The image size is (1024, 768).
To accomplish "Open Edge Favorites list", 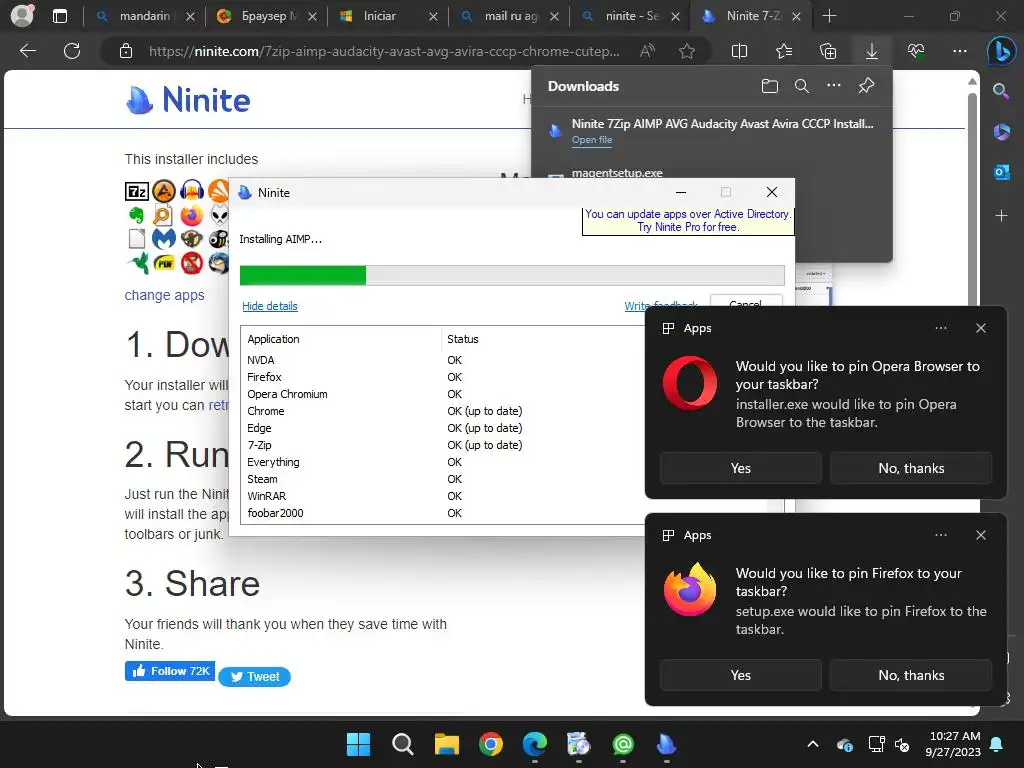I will [x=784, y=51].
